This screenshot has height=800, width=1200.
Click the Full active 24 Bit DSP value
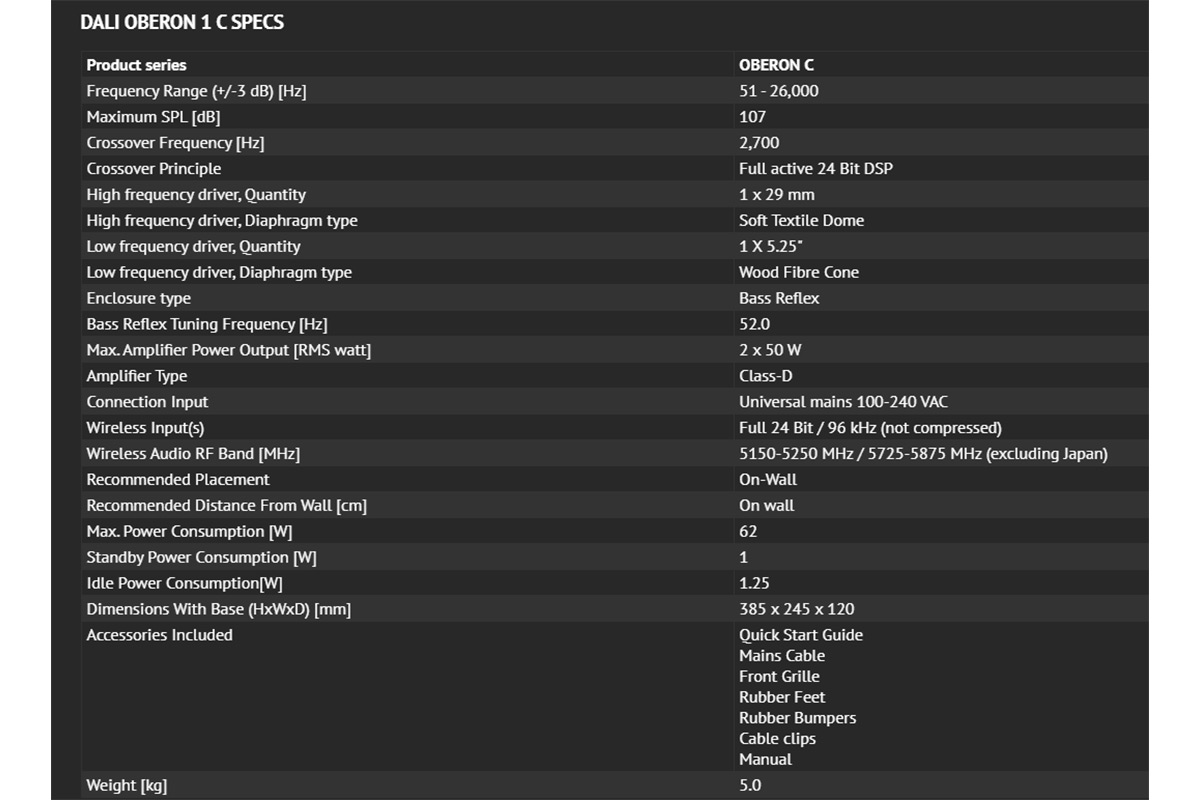click(815, 169)
